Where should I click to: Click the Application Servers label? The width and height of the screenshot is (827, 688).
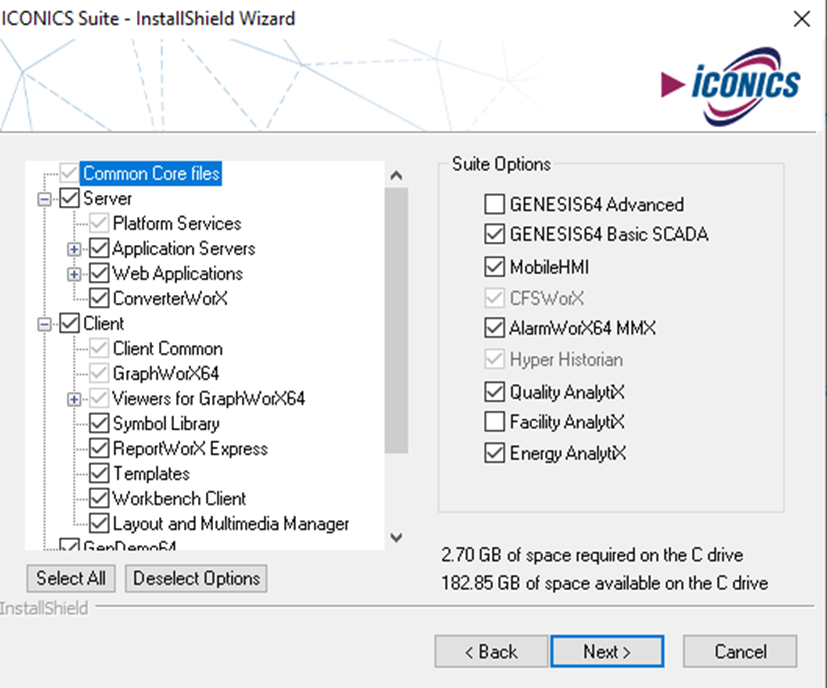pos(184,249)
